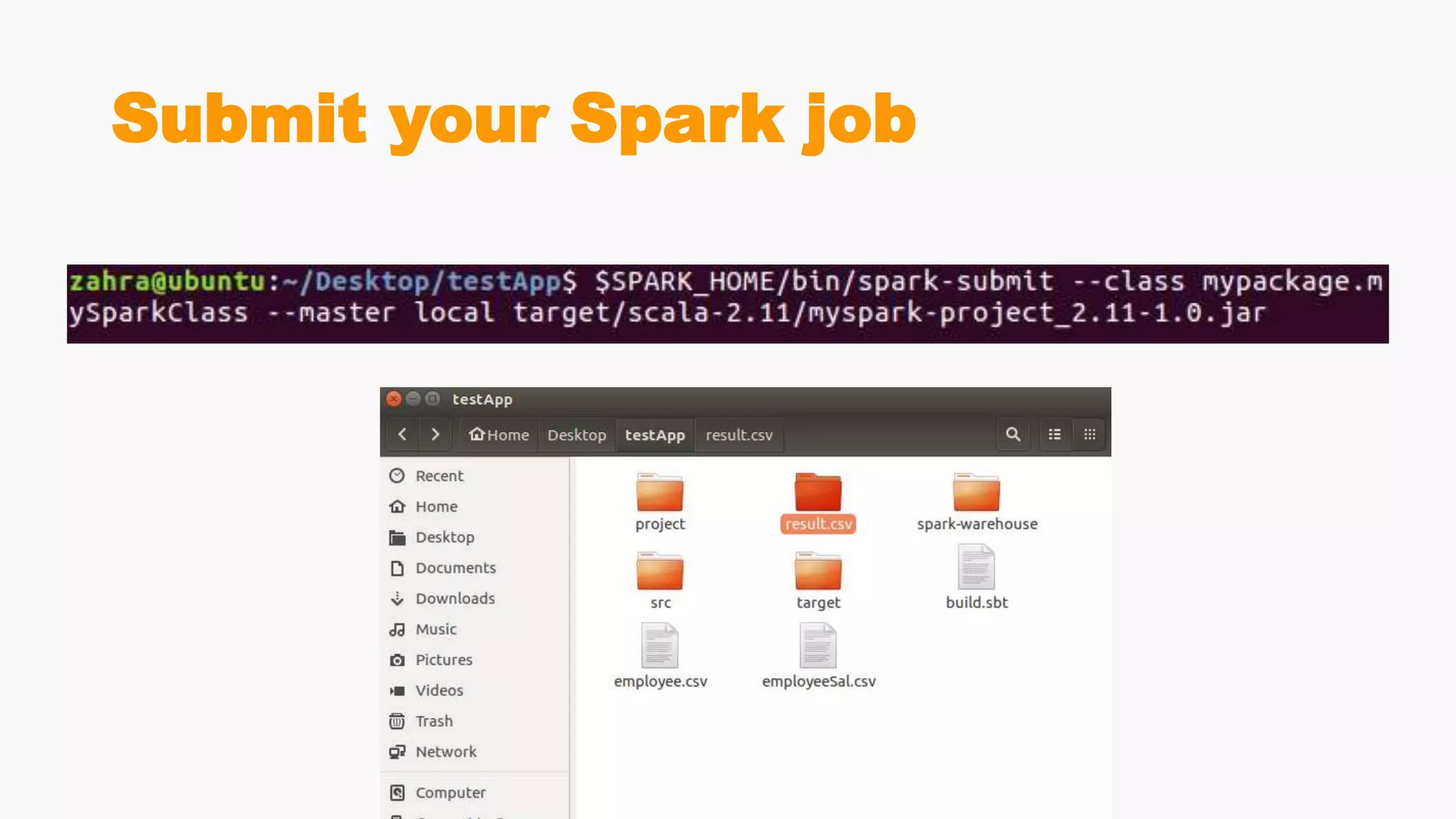The height and width of the screenshot is (819, 1456).
Task: Click the src folder name
Action: coord(660,603)
